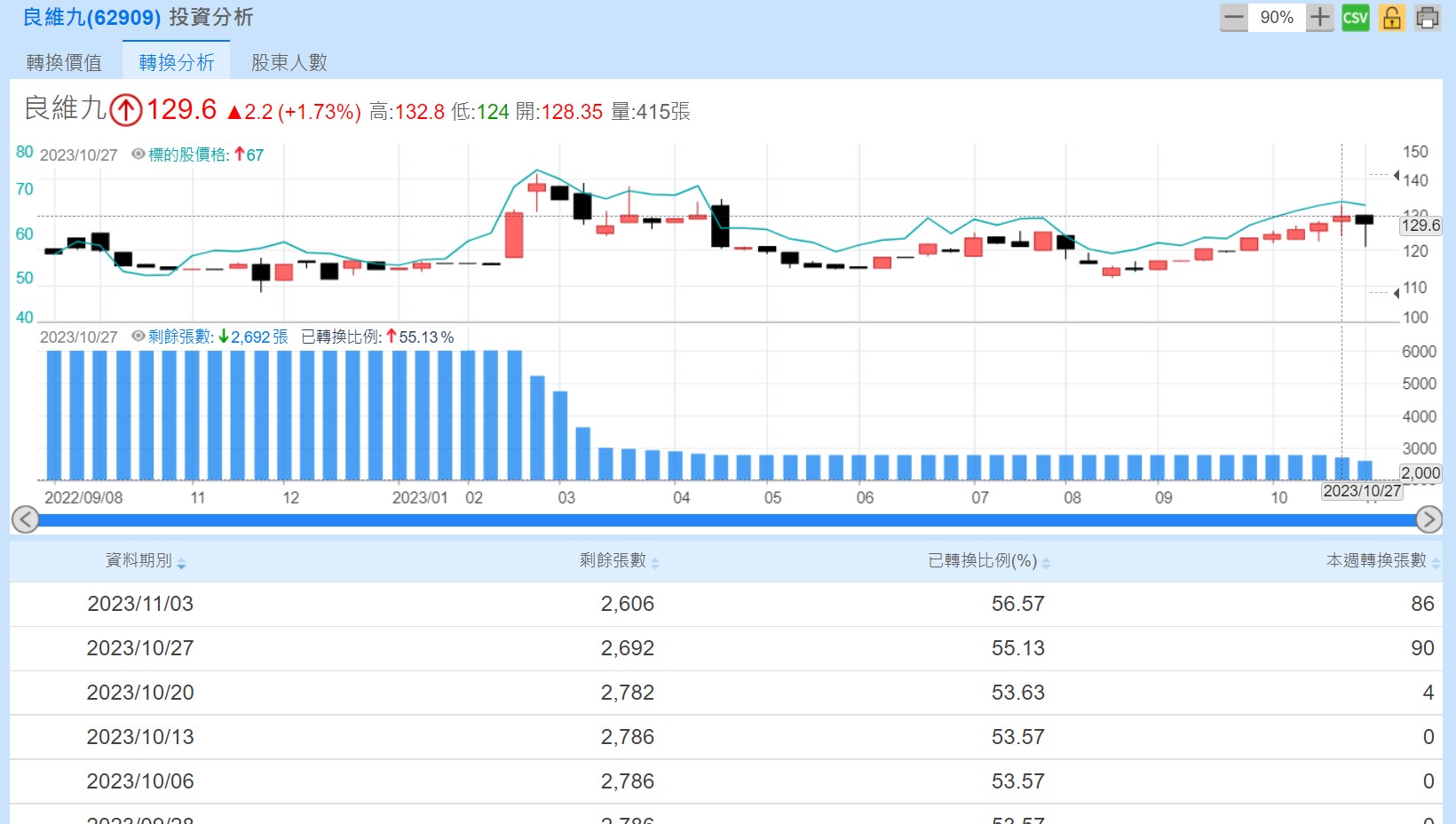Click the blue chart range slider bar

(726, 519)
